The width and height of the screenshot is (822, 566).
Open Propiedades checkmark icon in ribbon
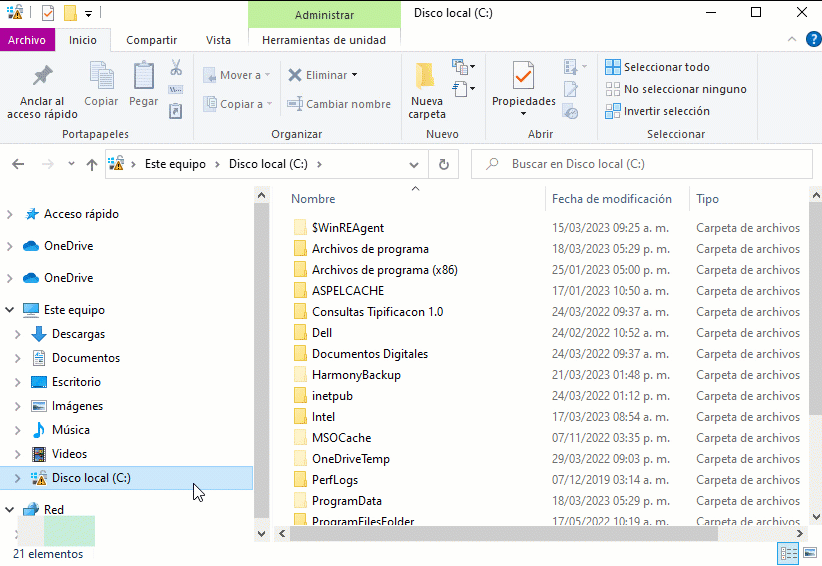(x=523, y=76)
